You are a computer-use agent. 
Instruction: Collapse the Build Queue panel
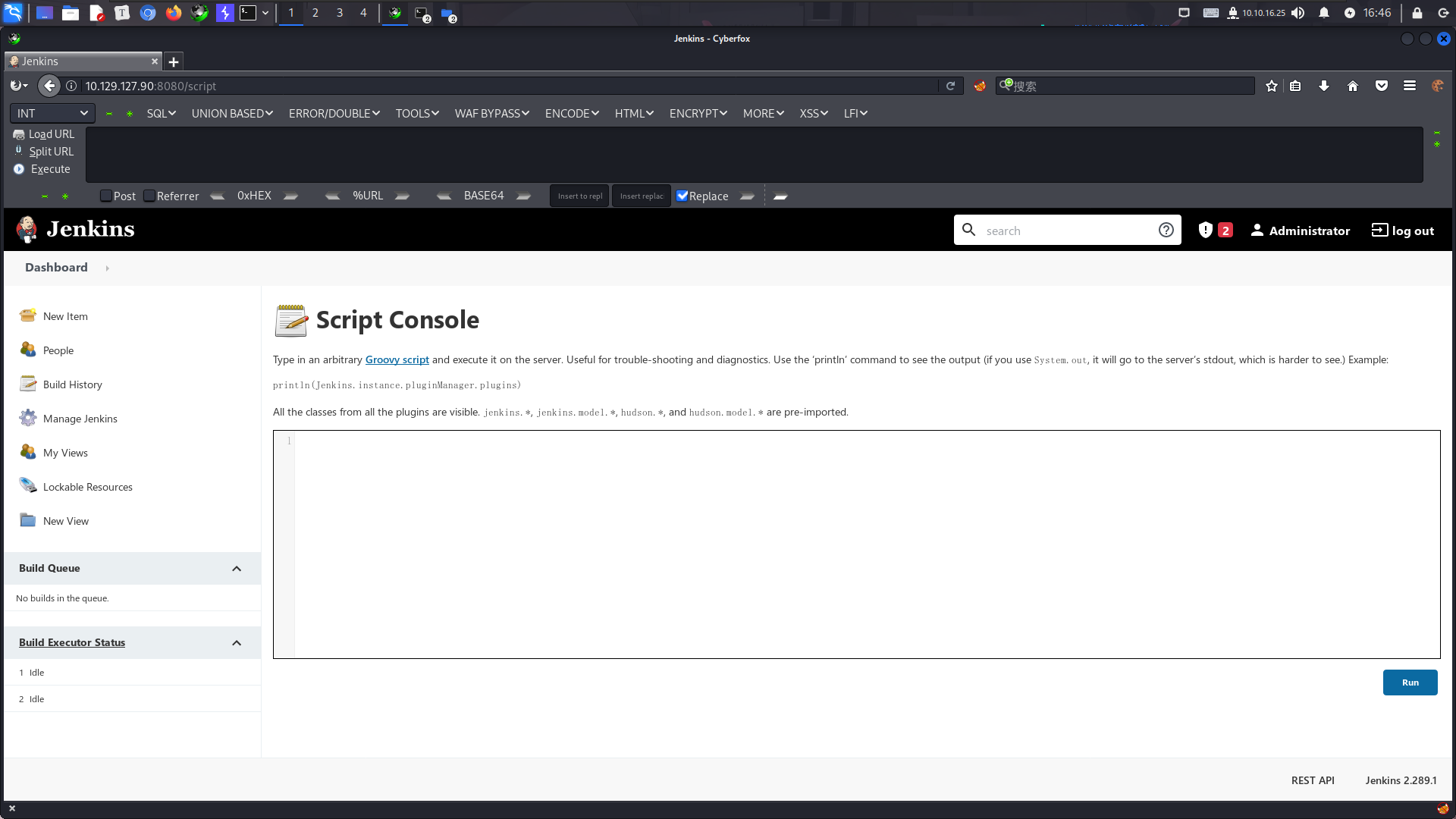[x=237, y=568]
